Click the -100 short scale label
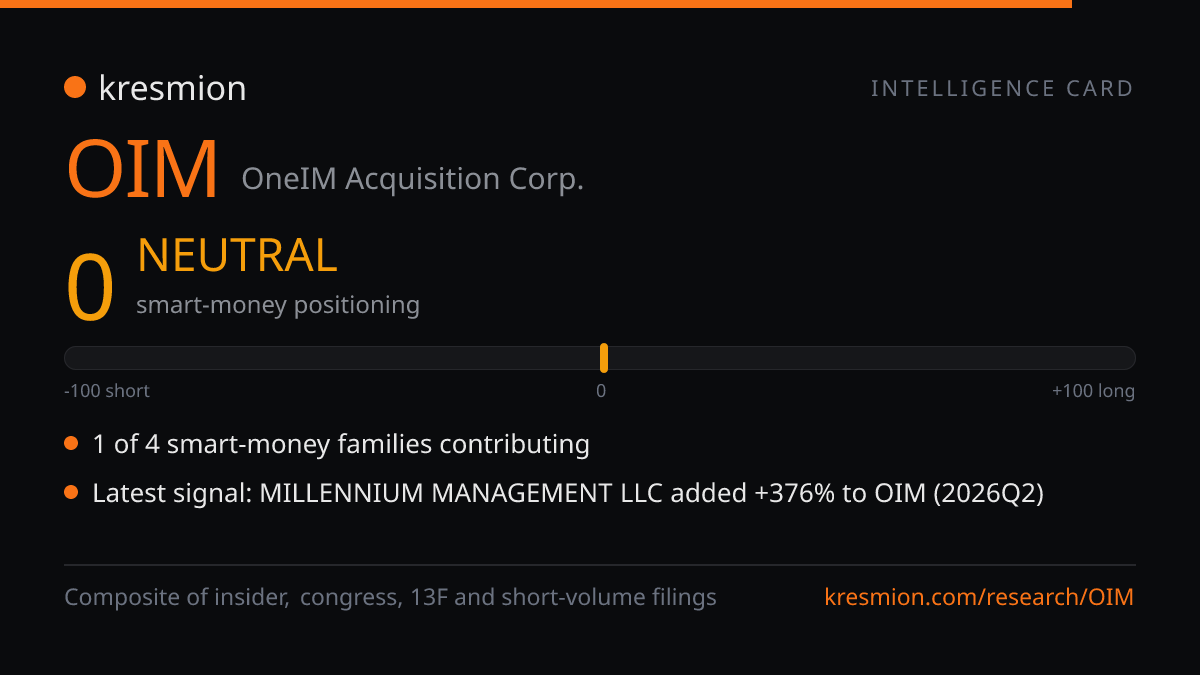The image size is (1200, 675). click(107, 391)
